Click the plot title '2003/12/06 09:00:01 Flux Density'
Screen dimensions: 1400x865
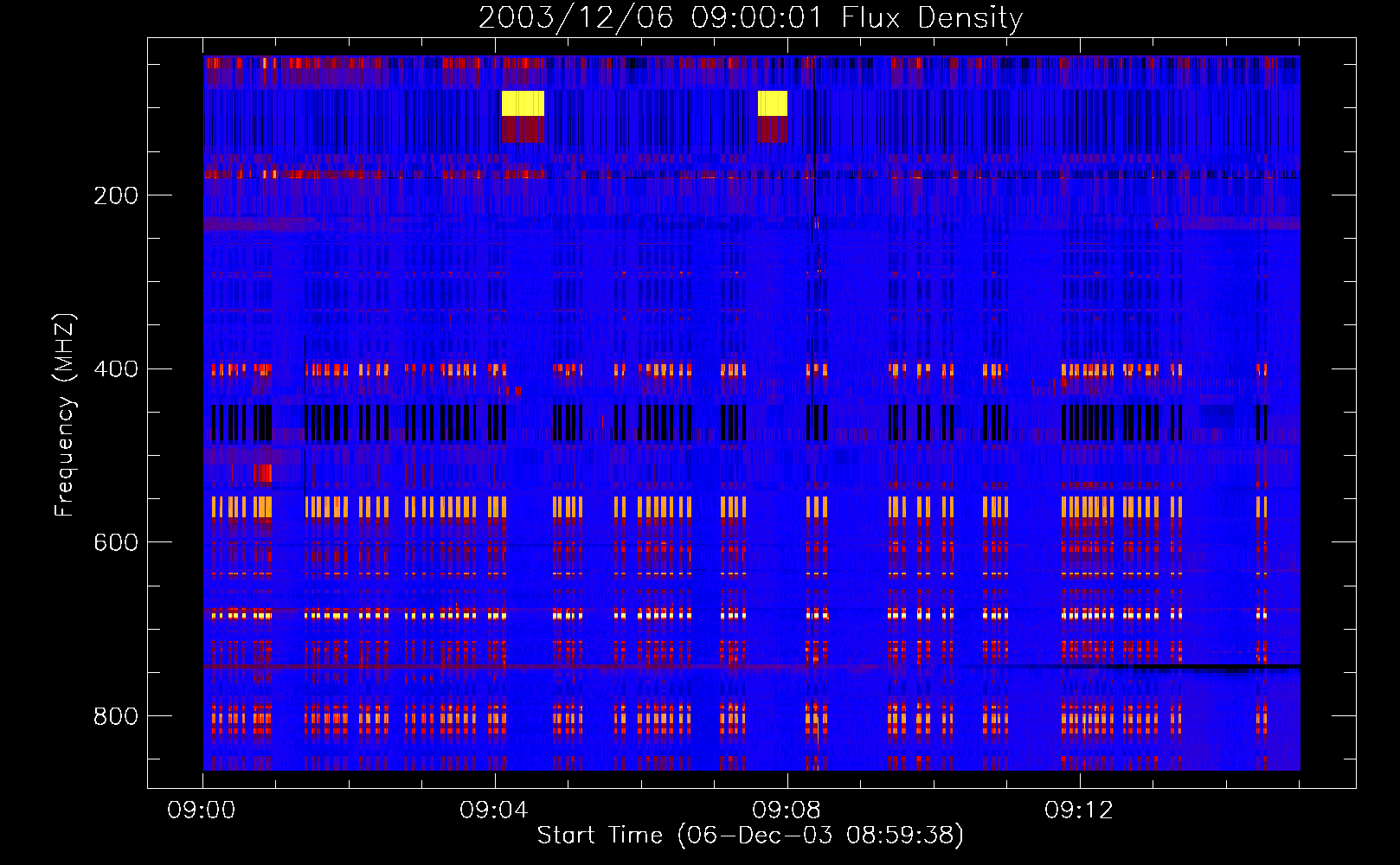click(750, 17)
